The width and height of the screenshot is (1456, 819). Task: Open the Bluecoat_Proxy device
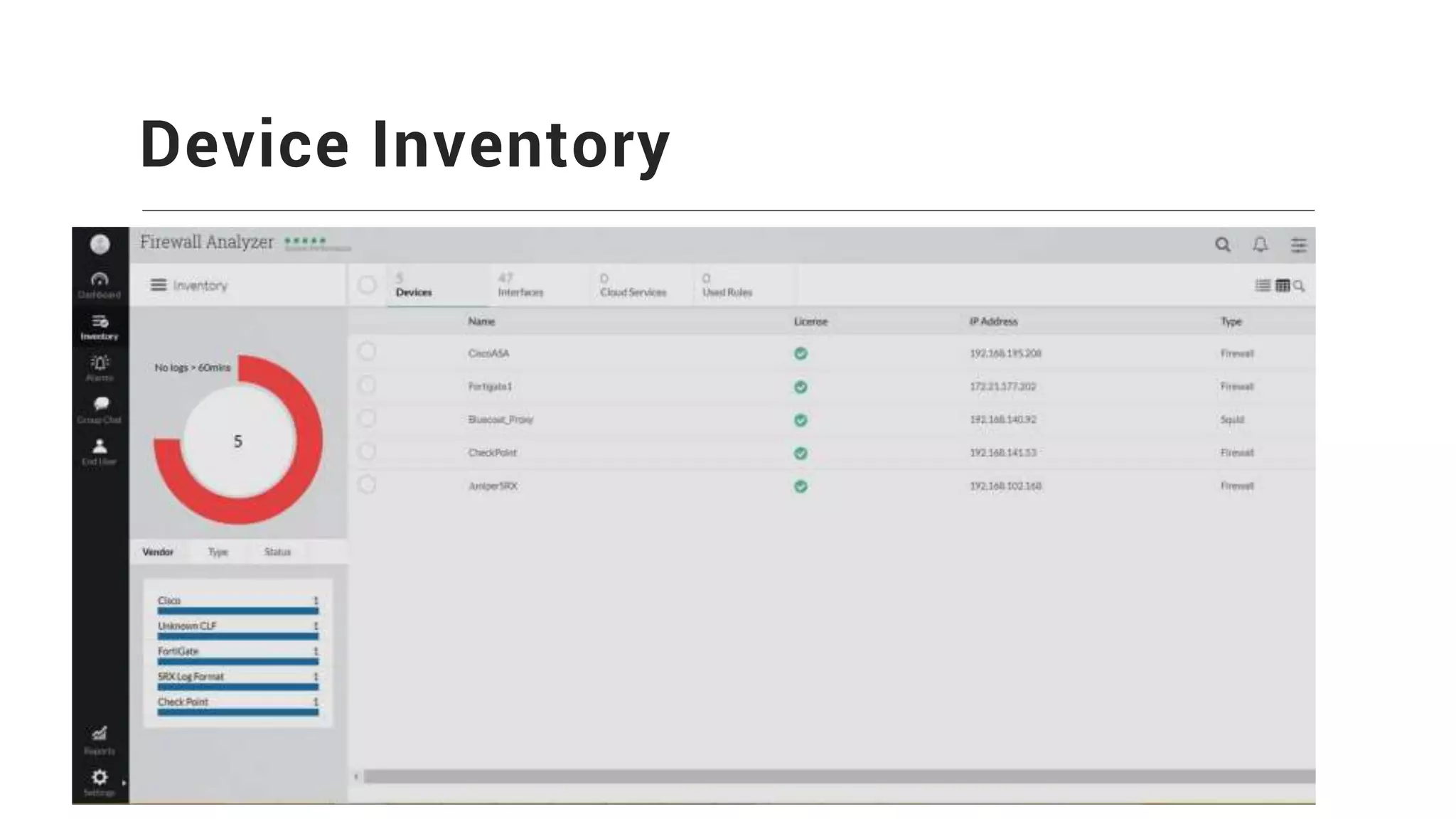point(500,419)
